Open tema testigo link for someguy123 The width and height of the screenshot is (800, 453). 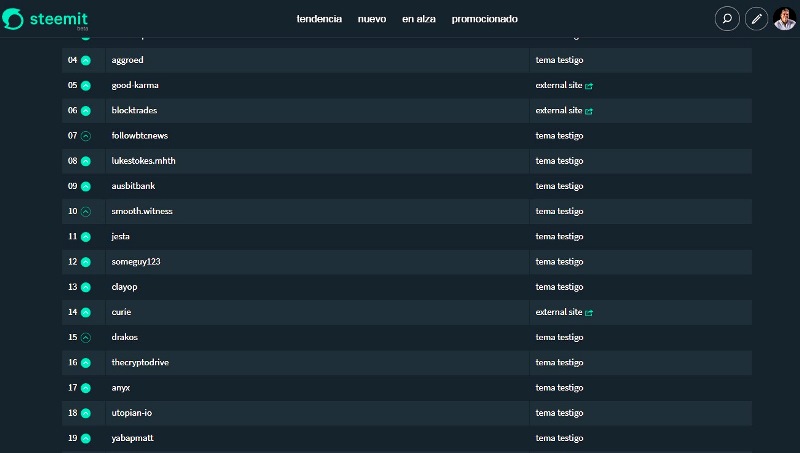(x=559, y=262)
